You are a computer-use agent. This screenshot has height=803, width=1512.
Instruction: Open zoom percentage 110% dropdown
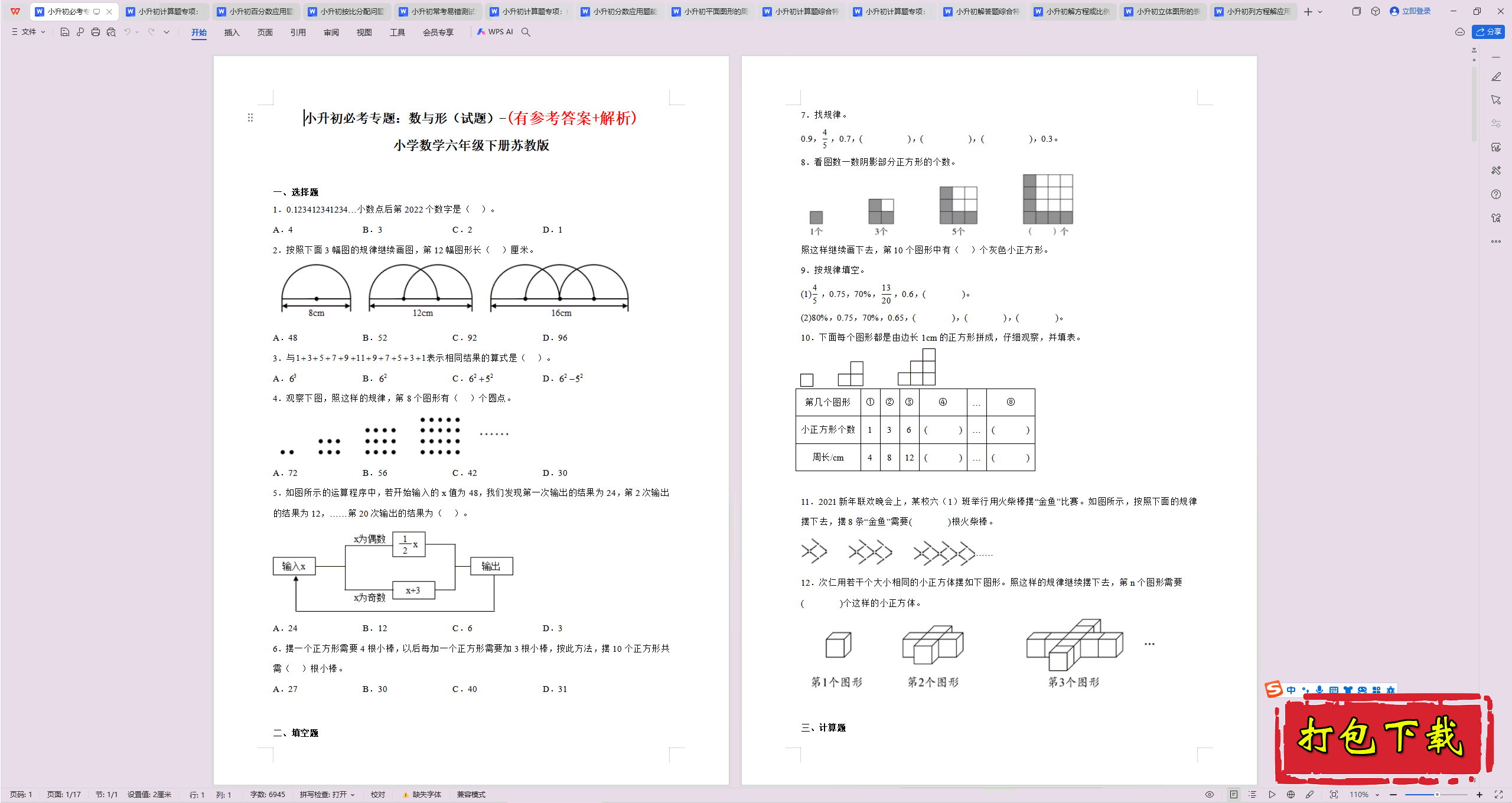coord(1364,795)
